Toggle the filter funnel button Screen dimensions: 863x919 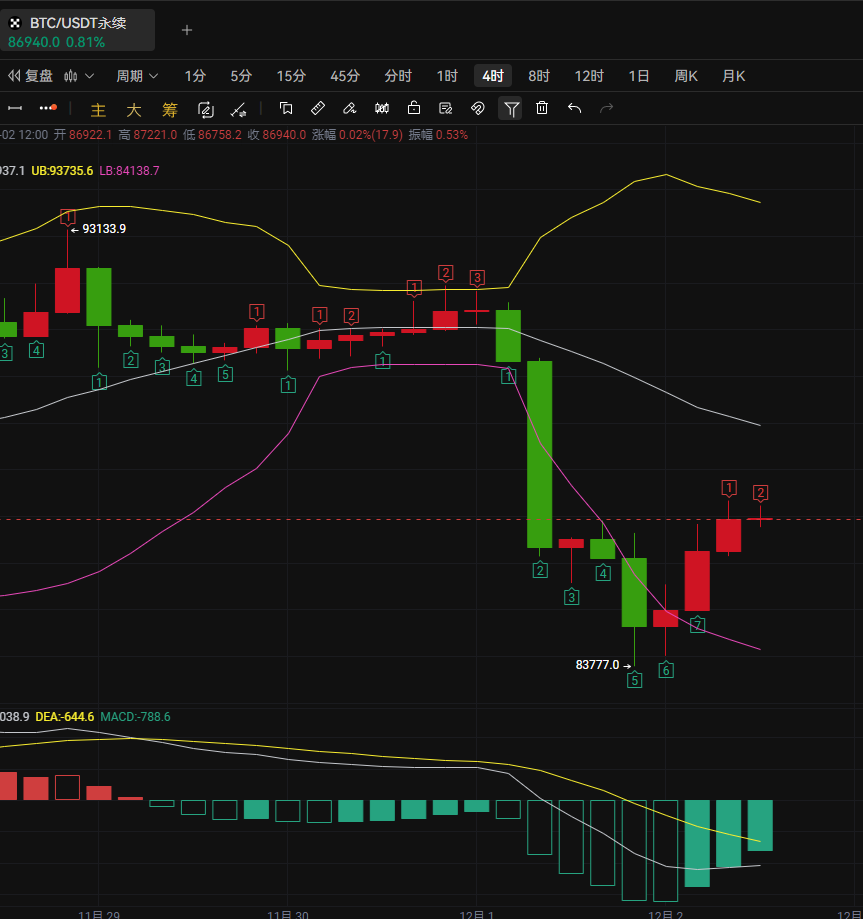click(511, 109)
